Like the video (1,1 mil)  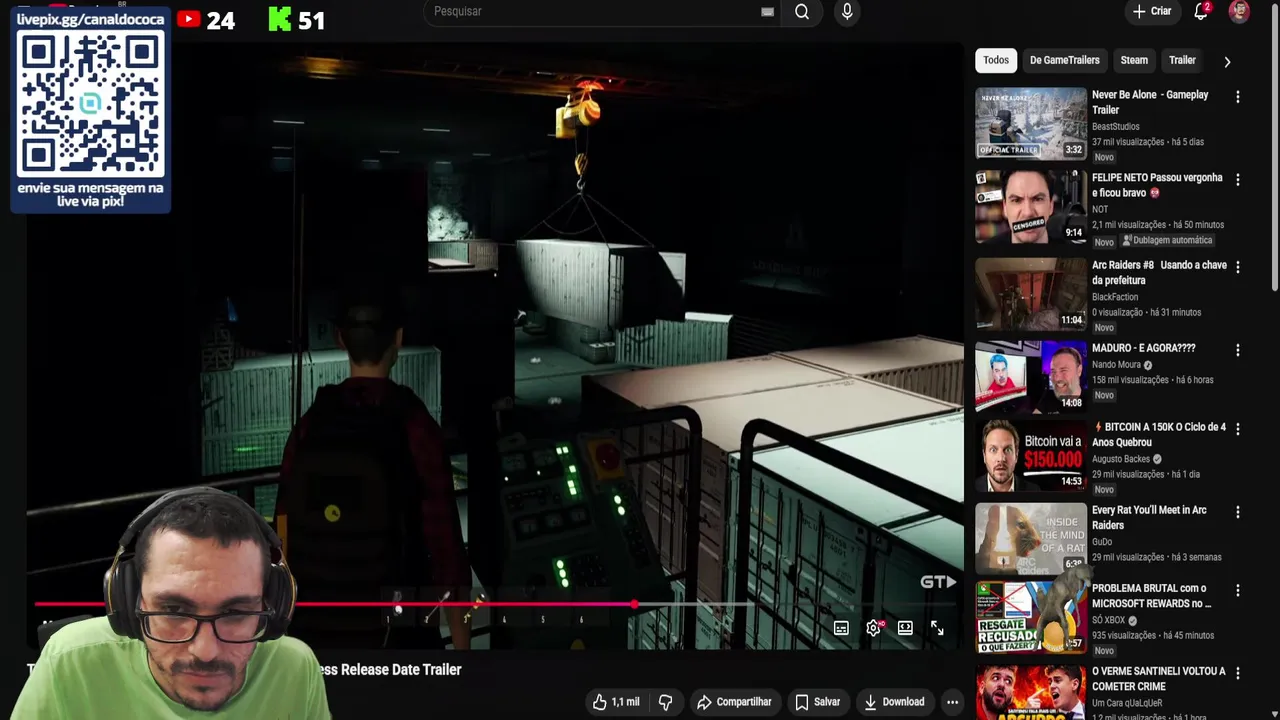pyautogui.click(x=616, y=702)
